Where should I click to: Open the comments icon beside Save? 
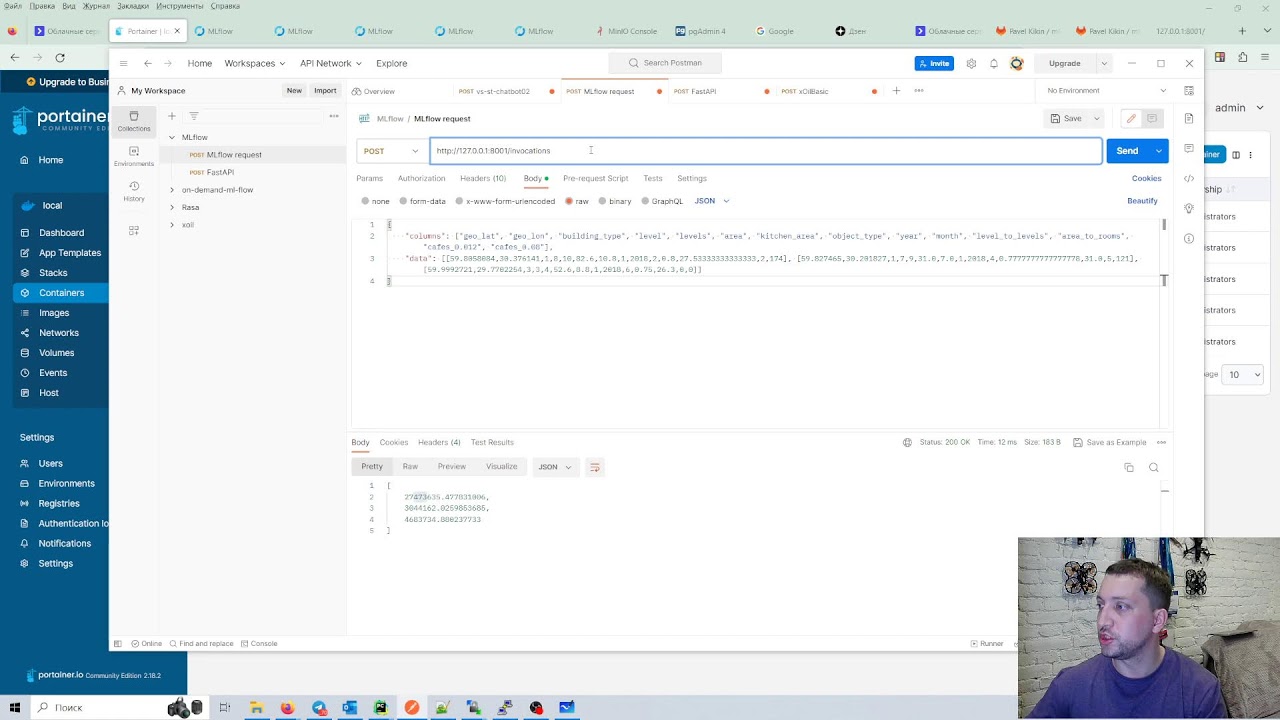[1152, 118]
